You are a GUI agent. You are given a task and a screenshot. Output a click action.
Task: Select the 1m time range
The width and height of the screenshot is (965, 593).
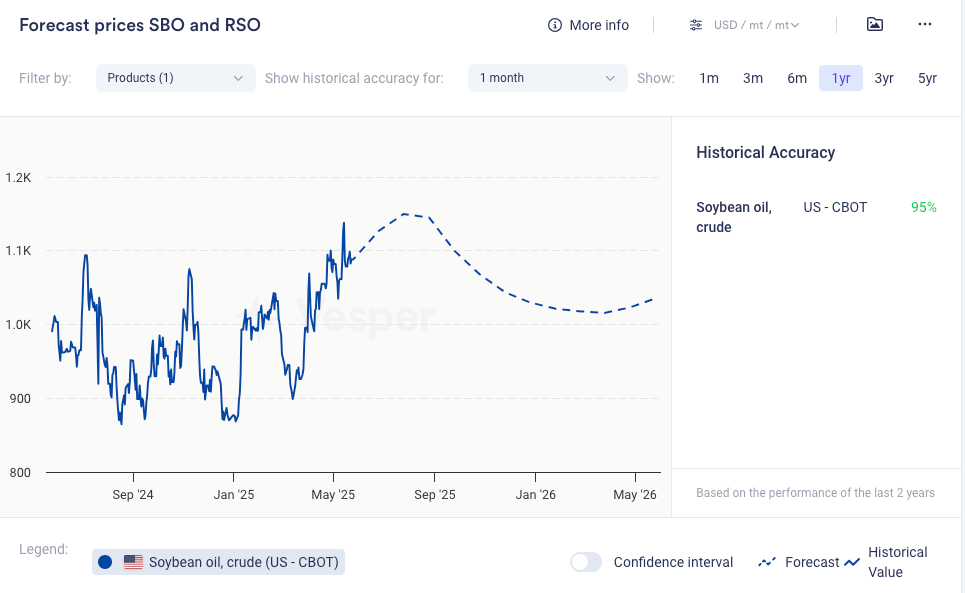pyautogui.click(x=709, y=78)
